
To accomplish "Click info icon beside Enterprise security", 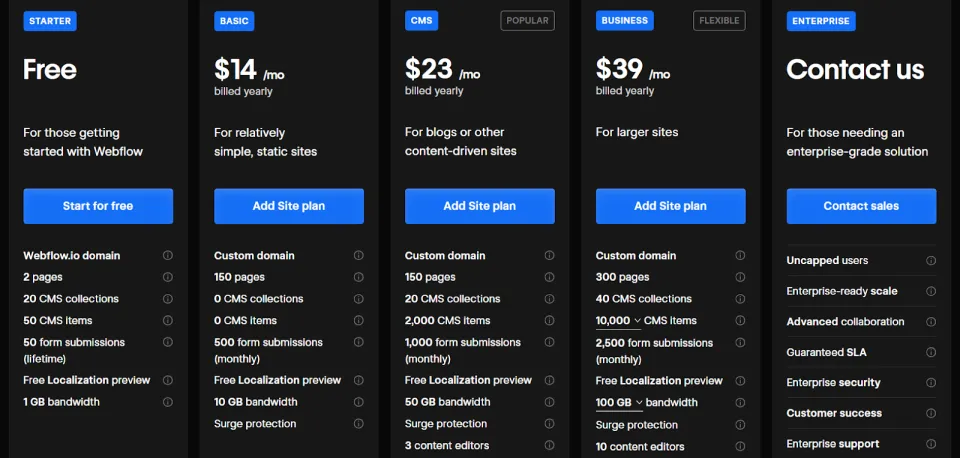I will 931,383.
